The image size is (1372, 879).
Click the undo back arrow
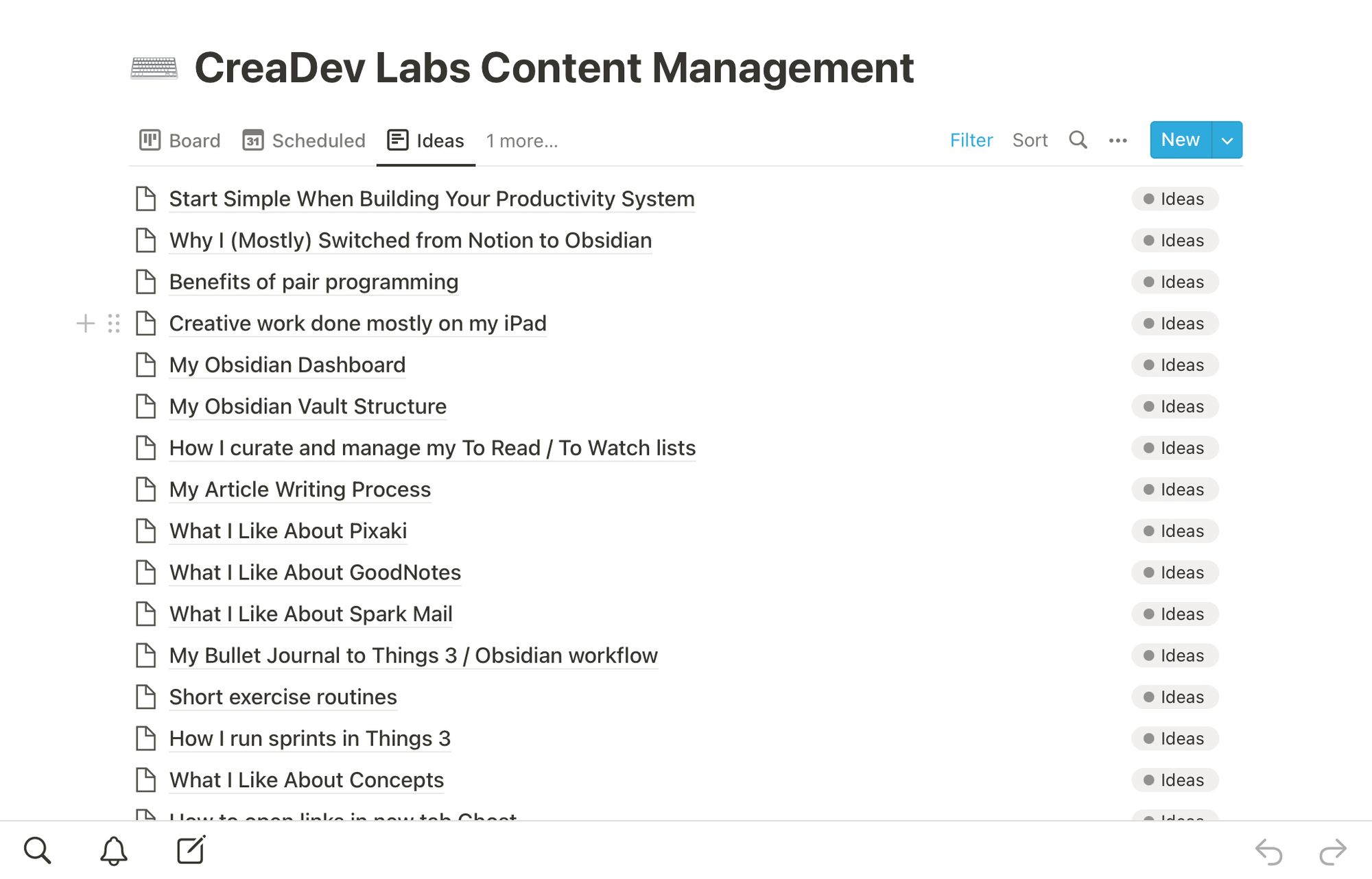[1268, 852]
